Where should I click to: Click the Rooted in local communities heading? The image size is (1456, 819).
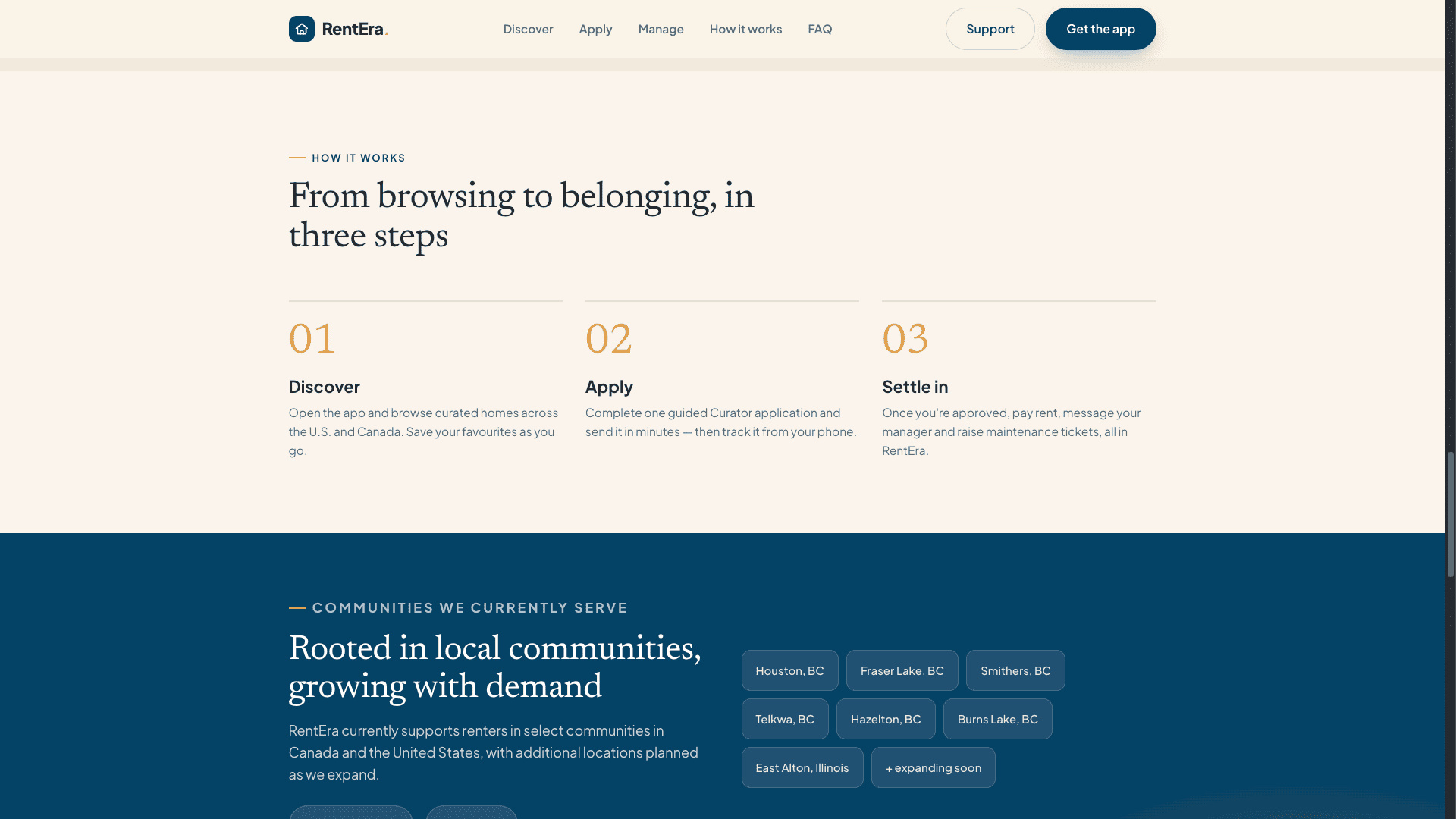point(494,667)
